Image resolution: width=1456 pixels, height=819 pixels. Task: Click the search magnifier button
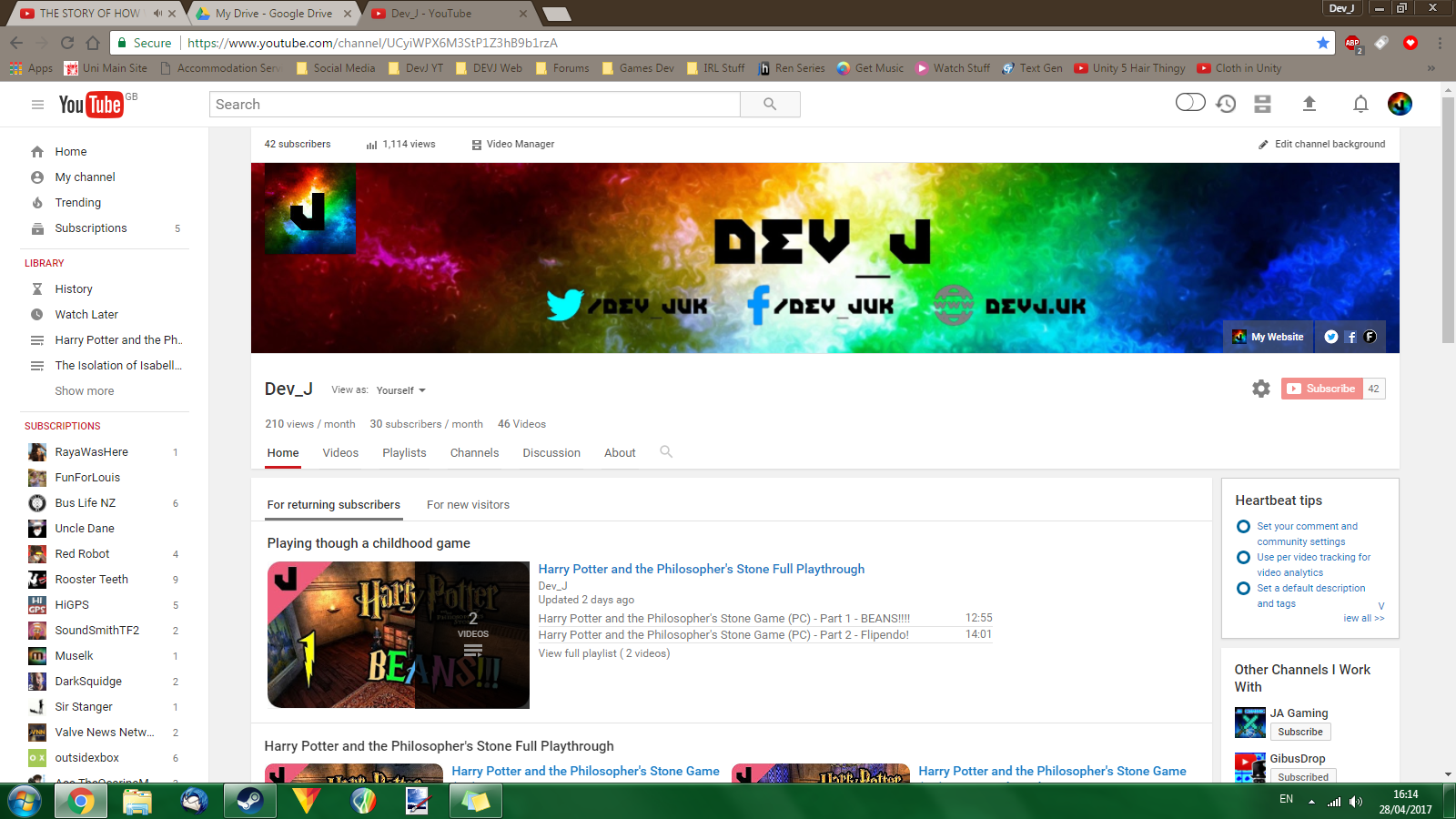click(x=770, y=105)
